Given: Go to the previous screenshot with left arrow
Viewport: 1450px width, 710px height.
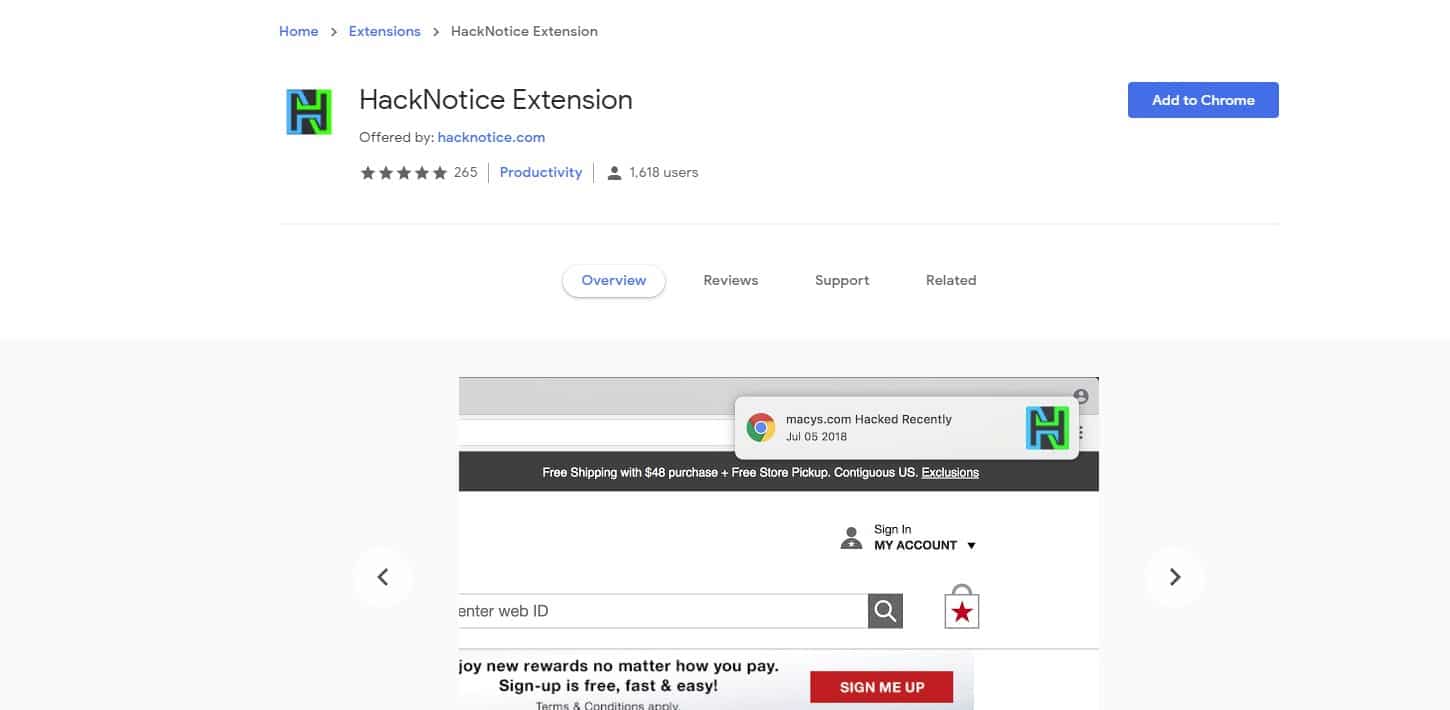Looking at the screenshot, I should coord(382,577).
